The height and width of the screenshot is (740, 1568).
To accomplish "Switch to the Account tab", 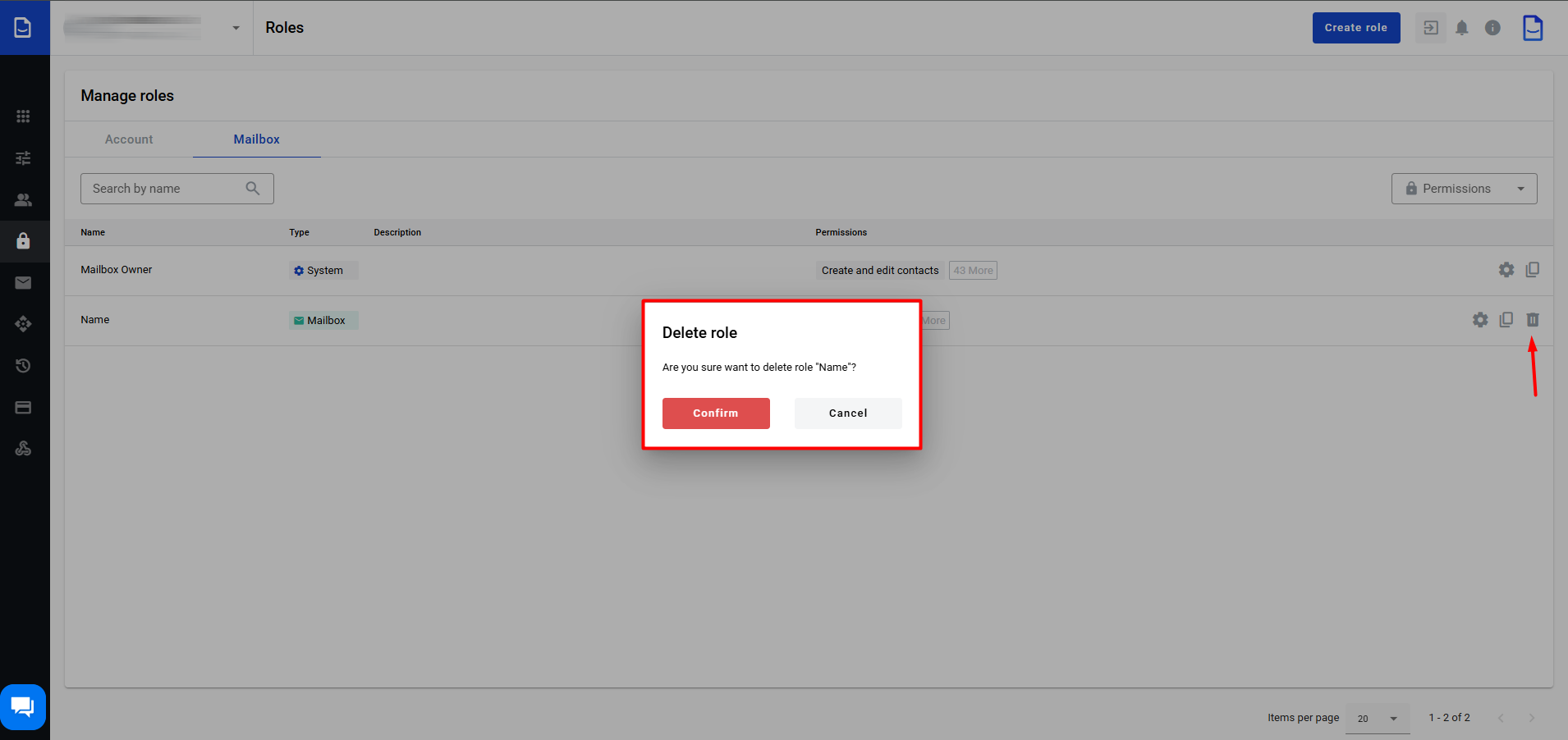I will click(x=129, y=139).
